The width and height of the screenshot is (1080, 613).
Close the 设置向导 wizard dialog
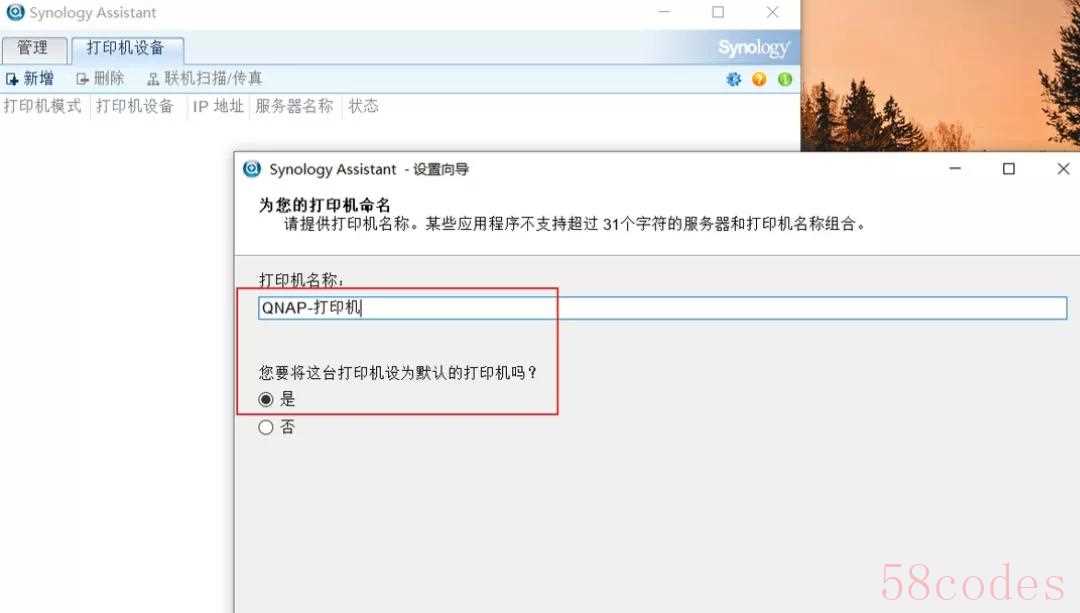coord(1063,169)
